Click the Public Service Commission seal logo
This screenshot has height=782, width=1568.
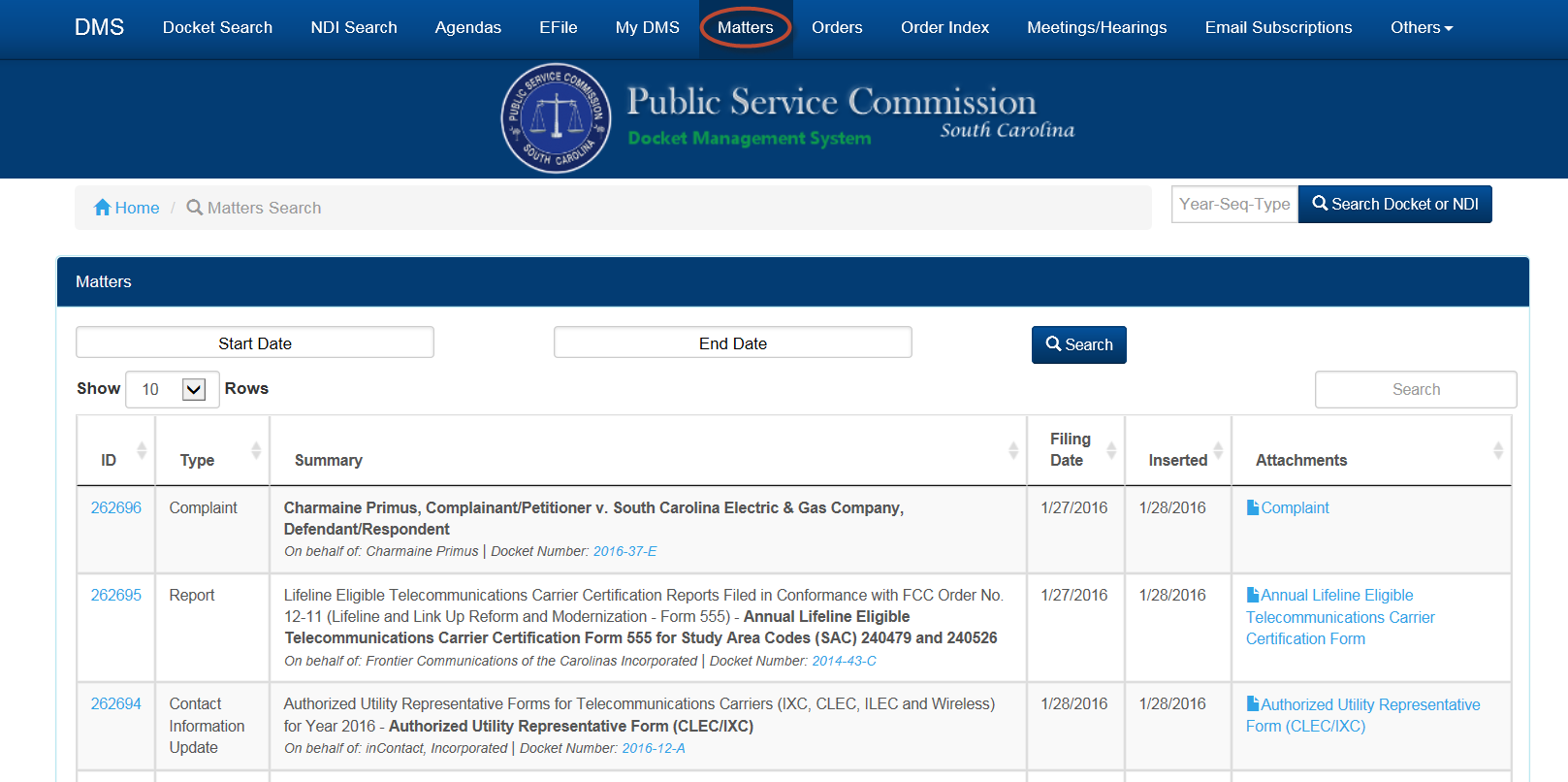click(556, 118)
